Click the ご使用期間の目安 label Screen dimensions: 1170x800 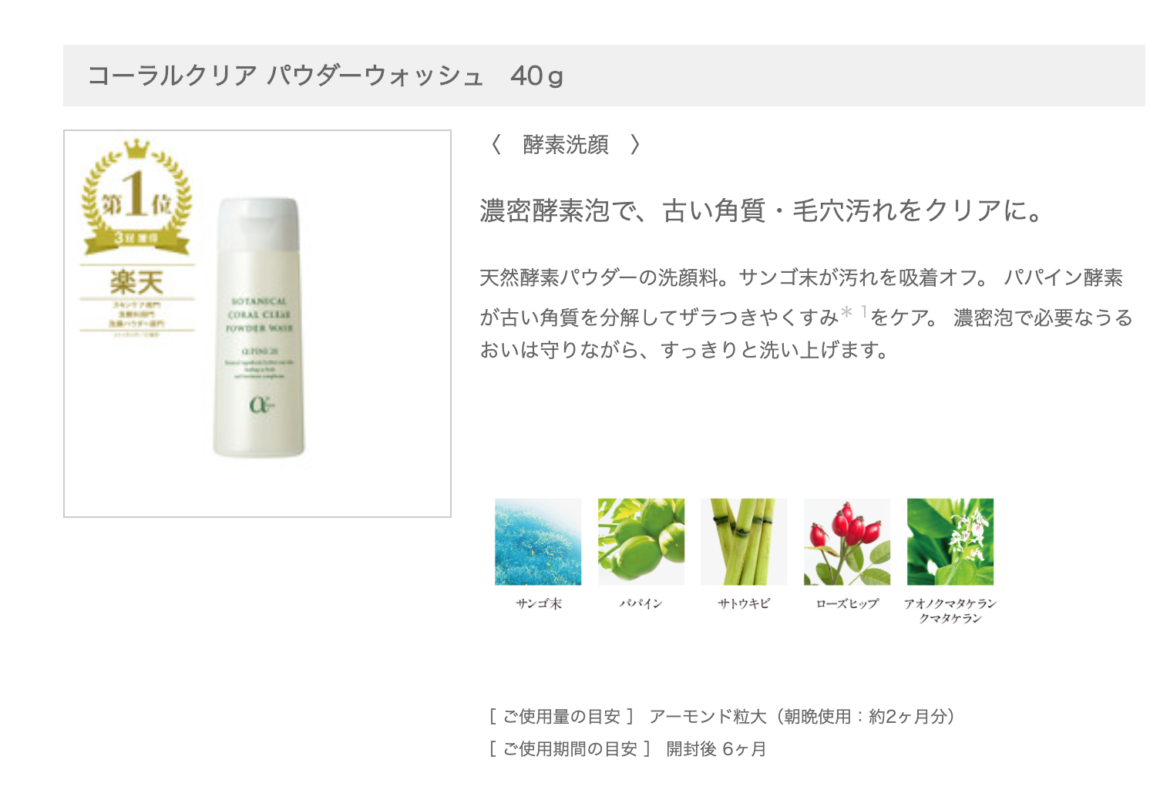coord(570,749)
